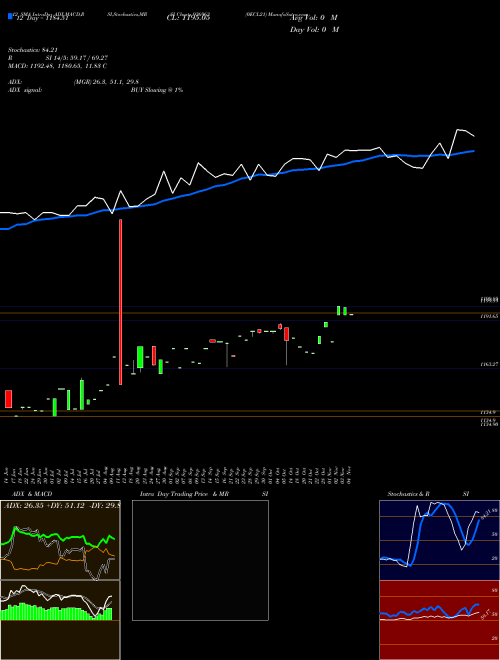Click the blue RSI line in red panel
Viewport: 500px width, 660px height.
(x=429, y=610)
